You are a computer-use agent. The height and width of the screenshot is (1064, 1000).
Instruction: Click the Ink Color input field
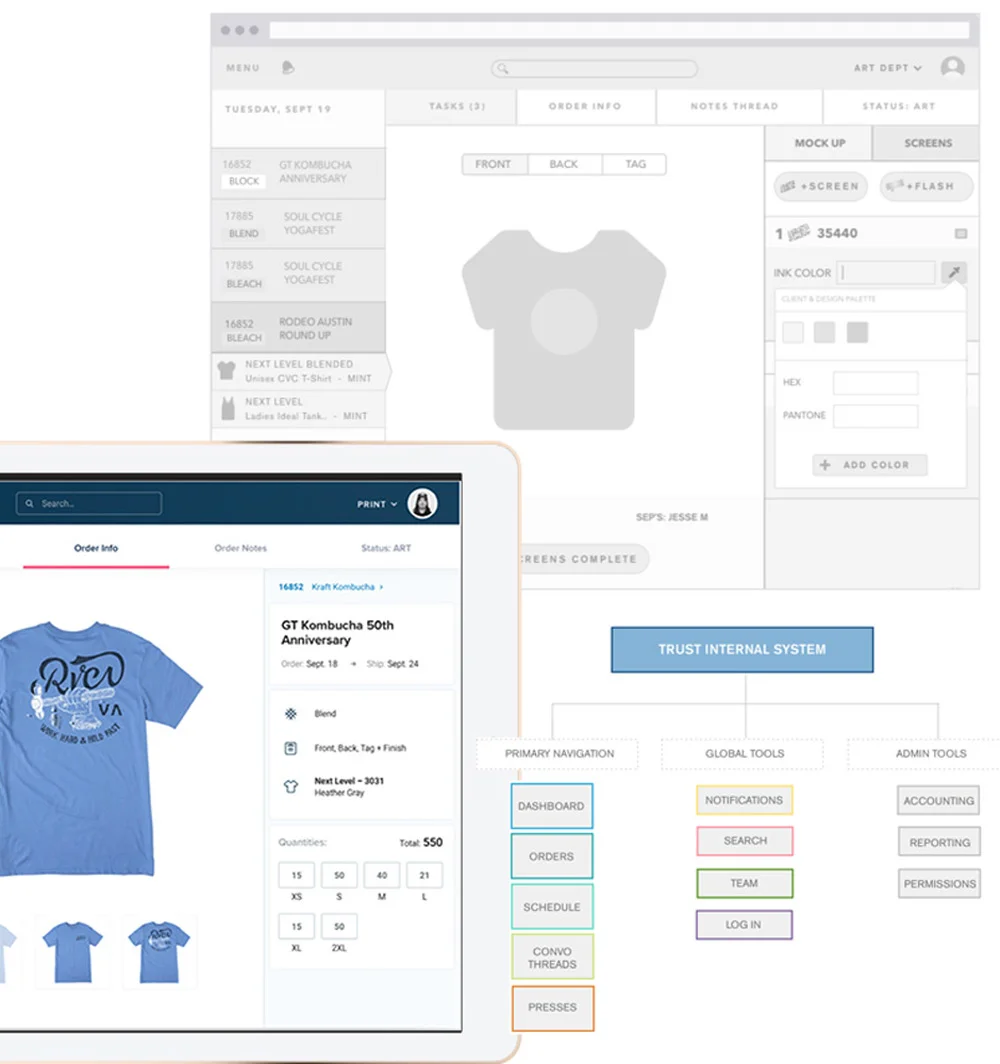tap(886, 273)
